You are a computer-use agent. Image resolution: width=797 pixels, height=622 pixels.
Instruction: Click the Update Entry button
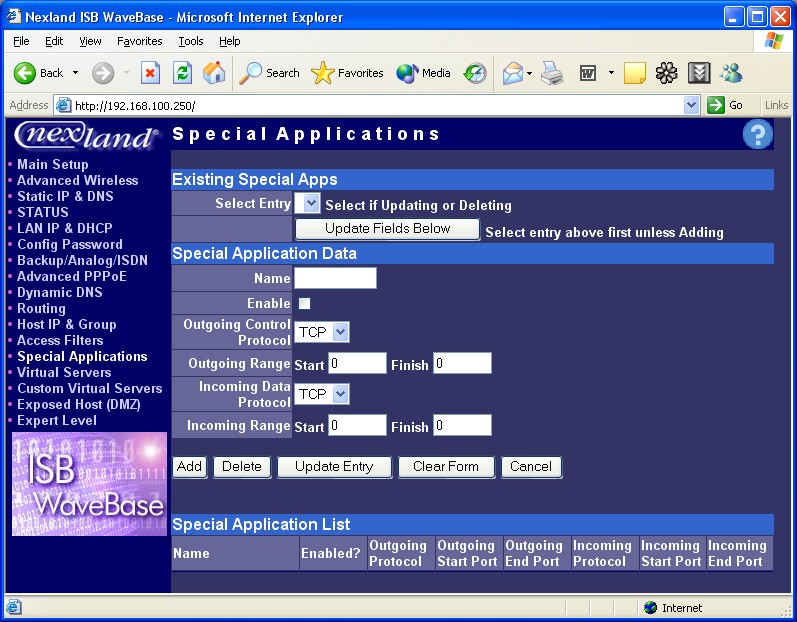334,466
